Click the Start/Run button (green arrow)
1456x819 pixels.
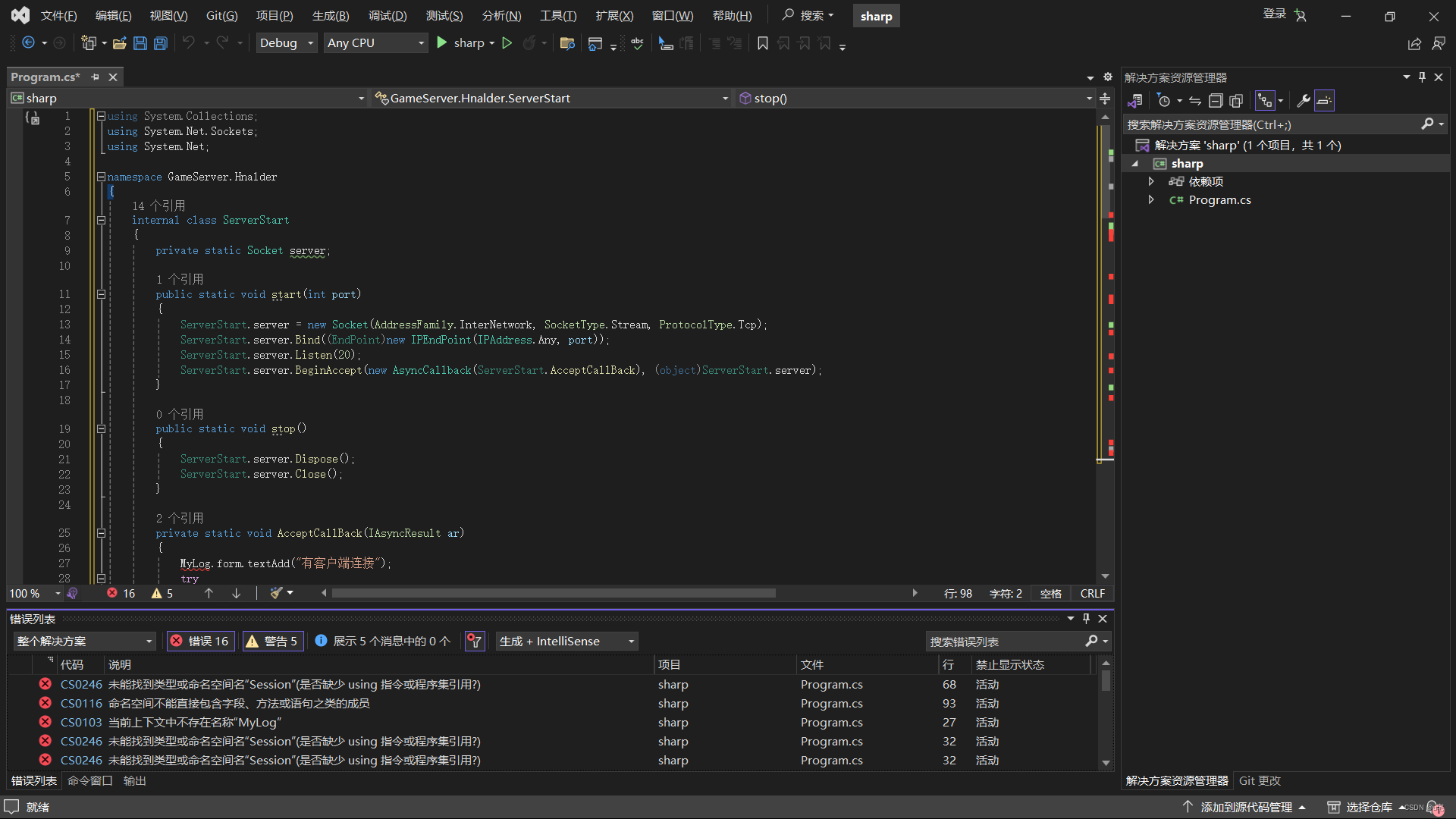click(x=442, y=43)
